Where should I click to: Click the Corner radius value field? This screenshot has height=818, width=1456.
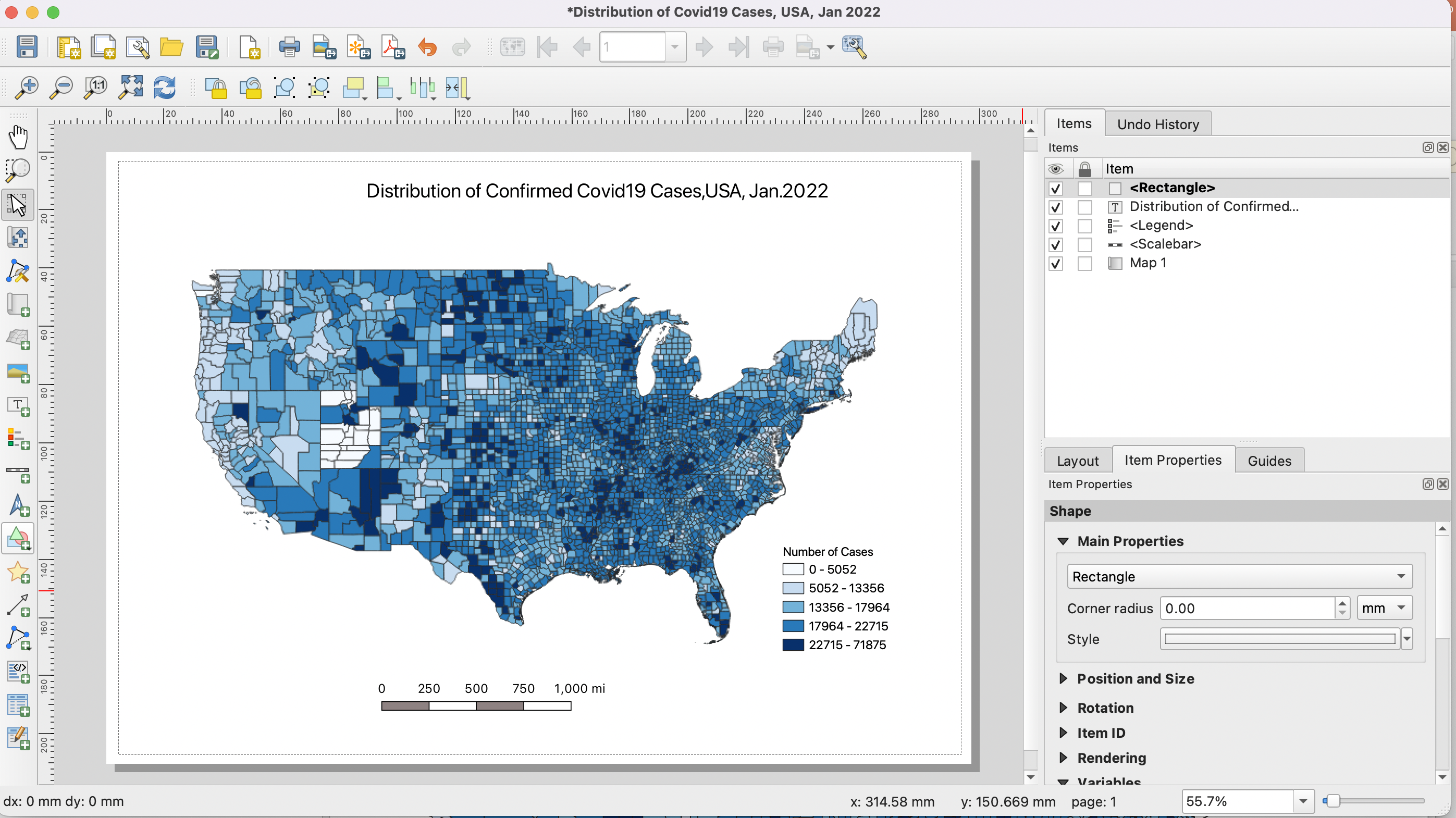point(1248,608)
